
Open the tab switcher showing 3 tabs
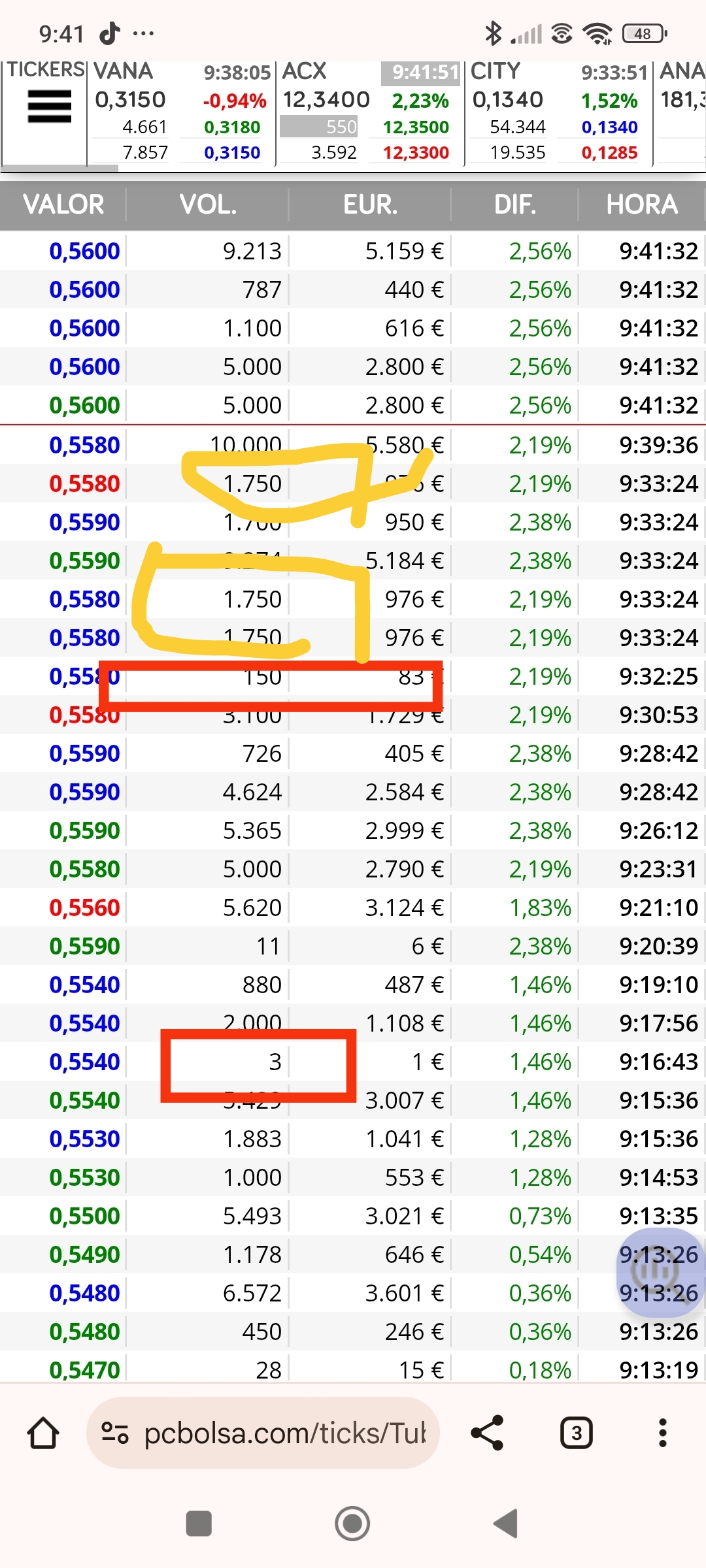[x=577, y=1433]
